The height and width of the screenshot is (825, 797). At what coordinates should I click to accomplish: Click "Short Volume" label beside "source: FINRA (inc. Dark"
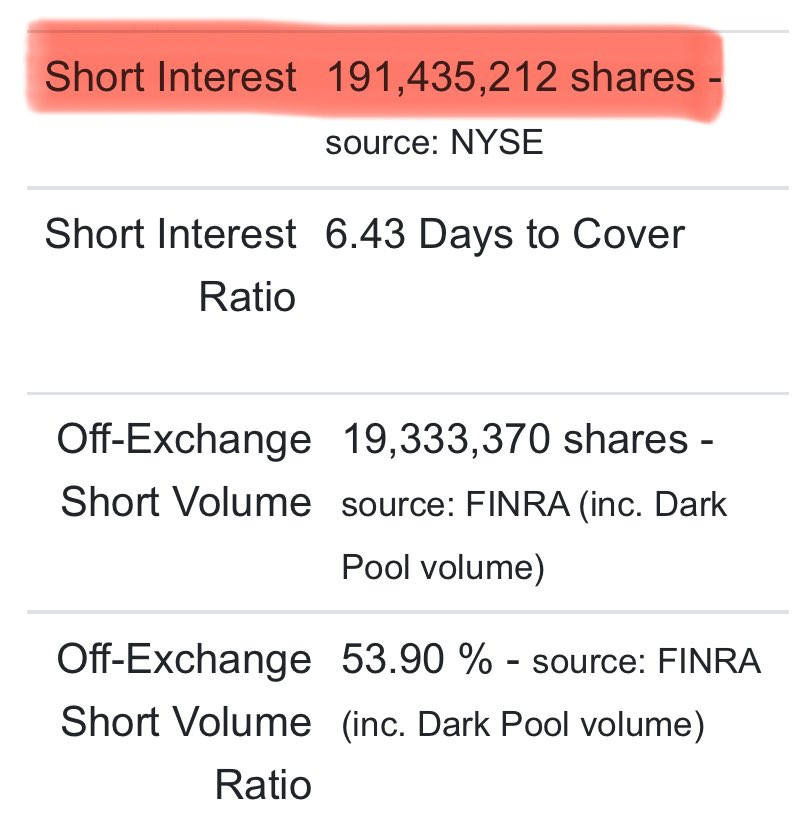click(186, 502)
